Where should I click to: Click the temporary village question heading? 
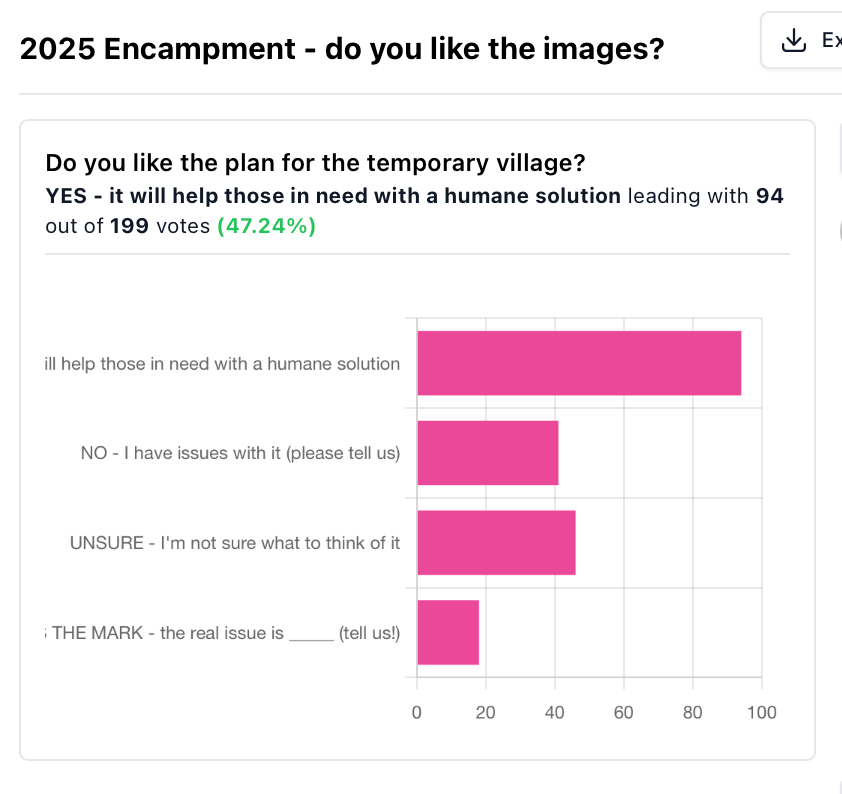click(x=315, y=163)
